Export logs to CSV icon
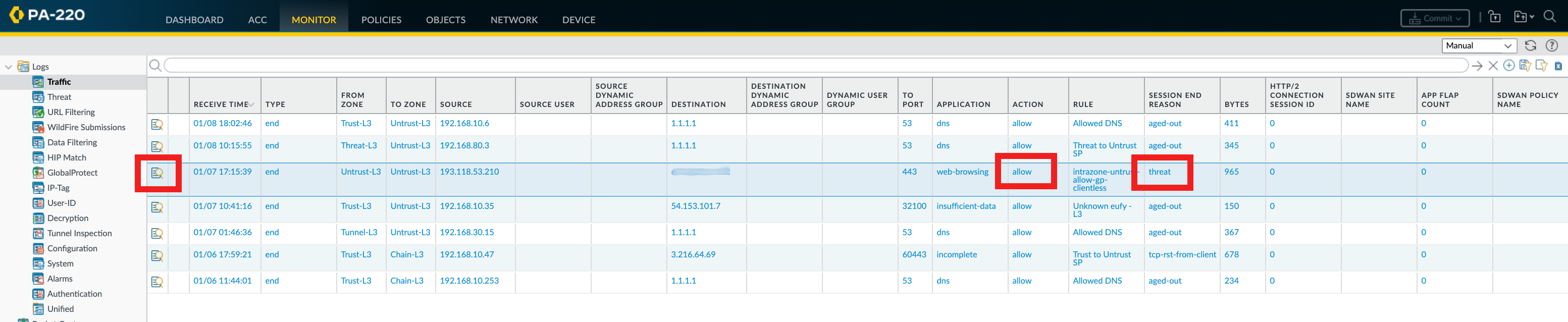1568x322 pixels. tap(1558, 66)
